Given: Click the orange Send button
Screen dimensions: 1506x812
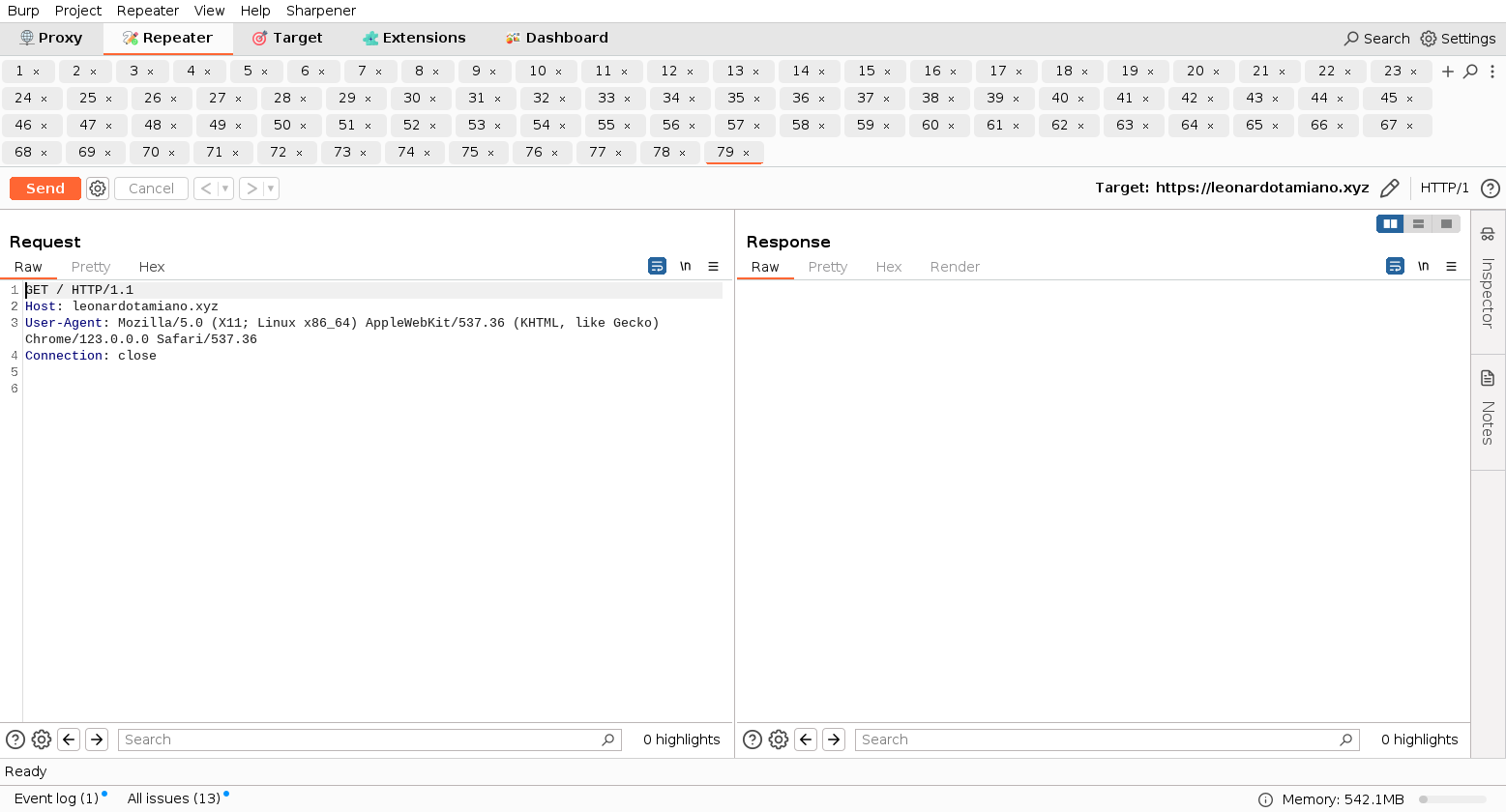Looking at the screenshot, I should 45,188.
